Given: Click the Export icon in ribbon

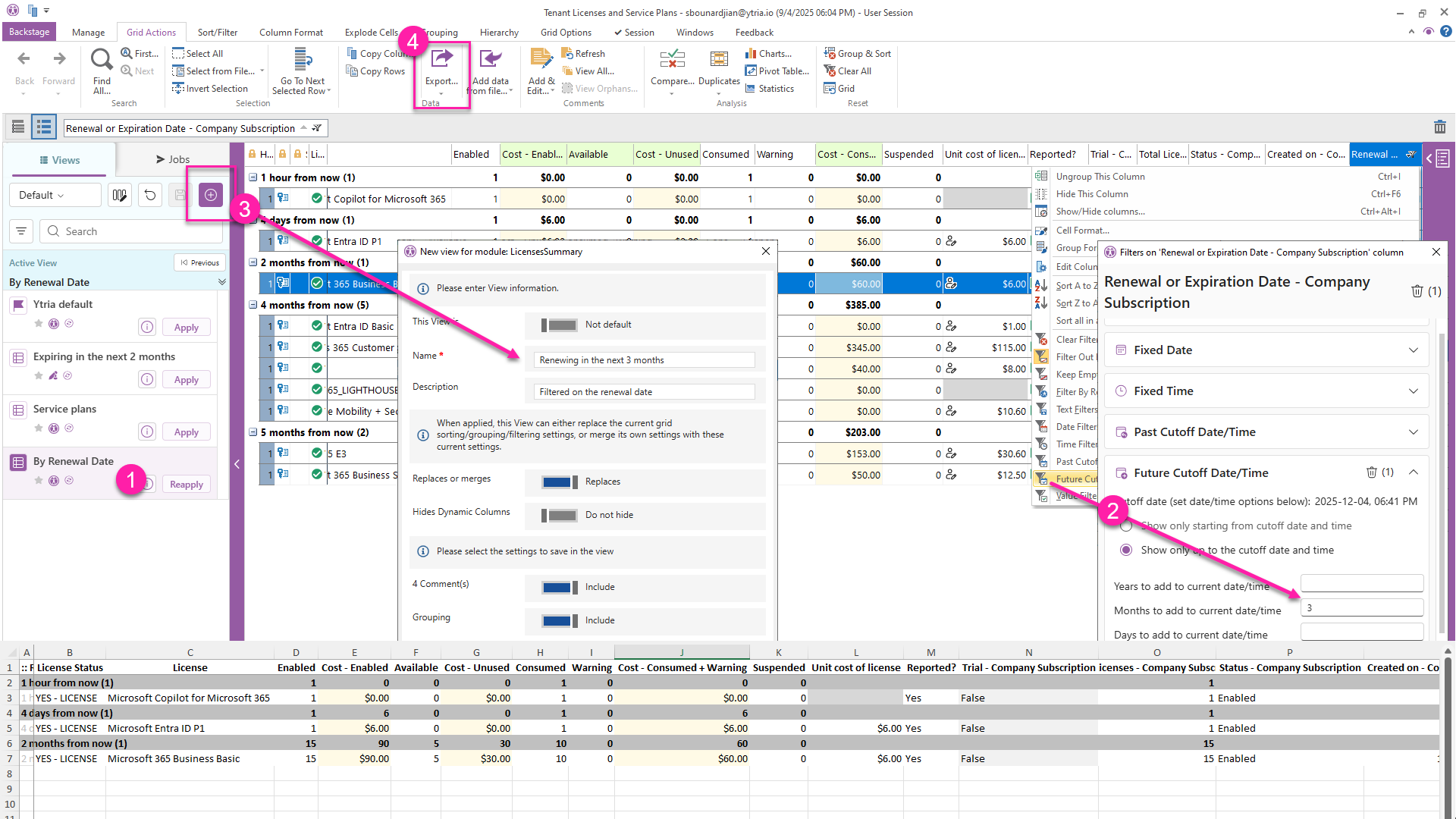Looking at the screenshot, I should 441,61.
